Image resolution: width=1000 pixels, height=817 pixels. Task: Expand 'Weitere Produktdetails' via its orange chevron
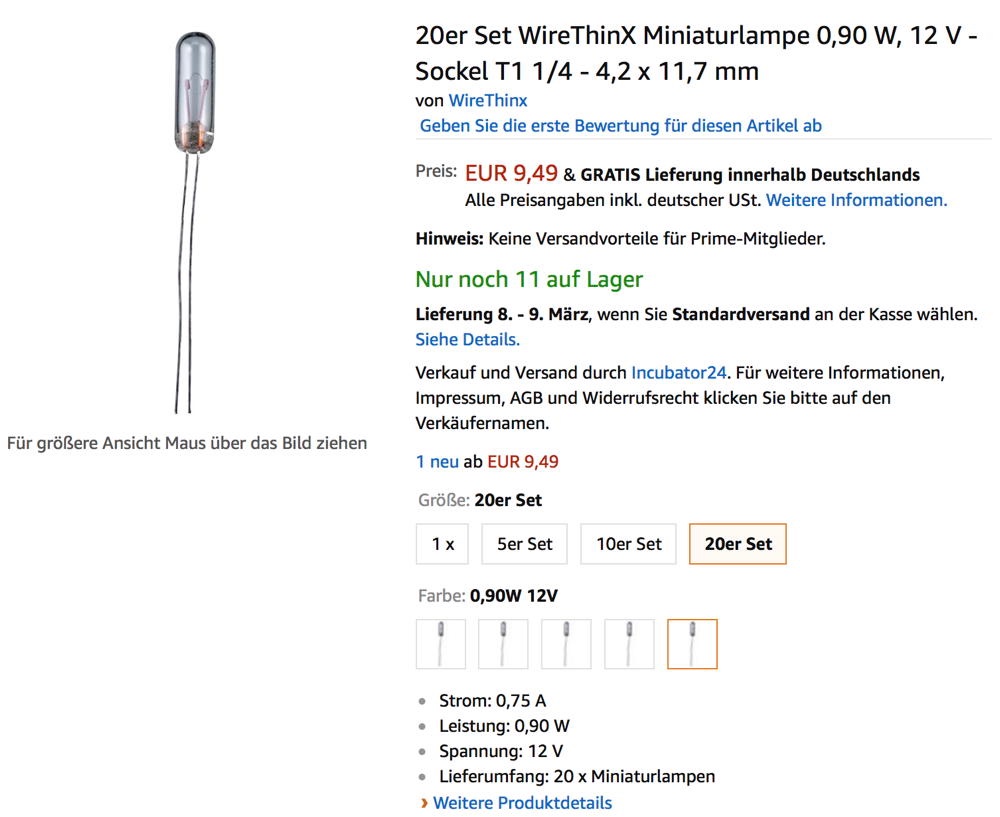(x=425, y=803)
